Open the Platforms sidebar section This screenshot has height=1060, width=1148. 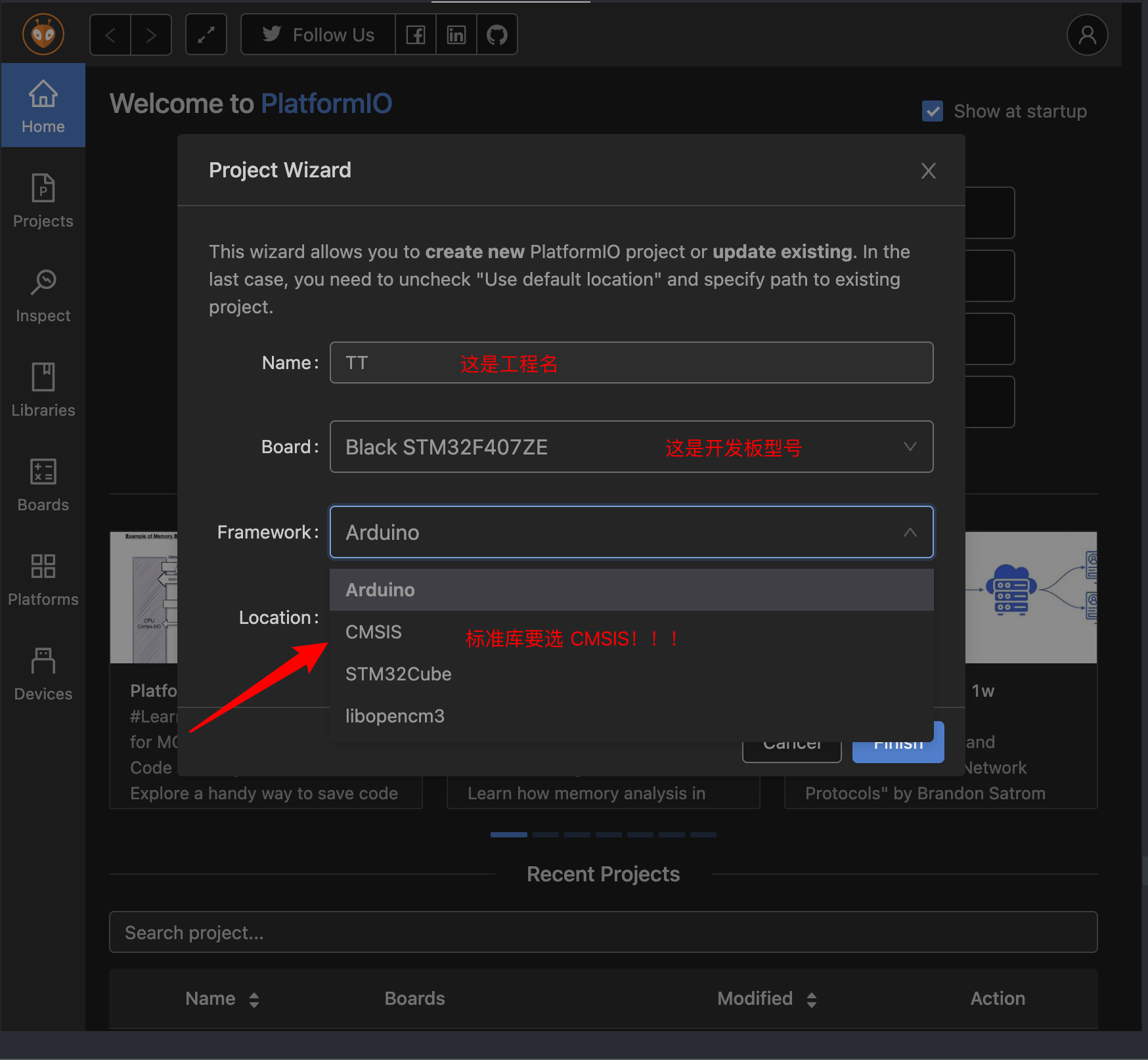tap(43, 579)
